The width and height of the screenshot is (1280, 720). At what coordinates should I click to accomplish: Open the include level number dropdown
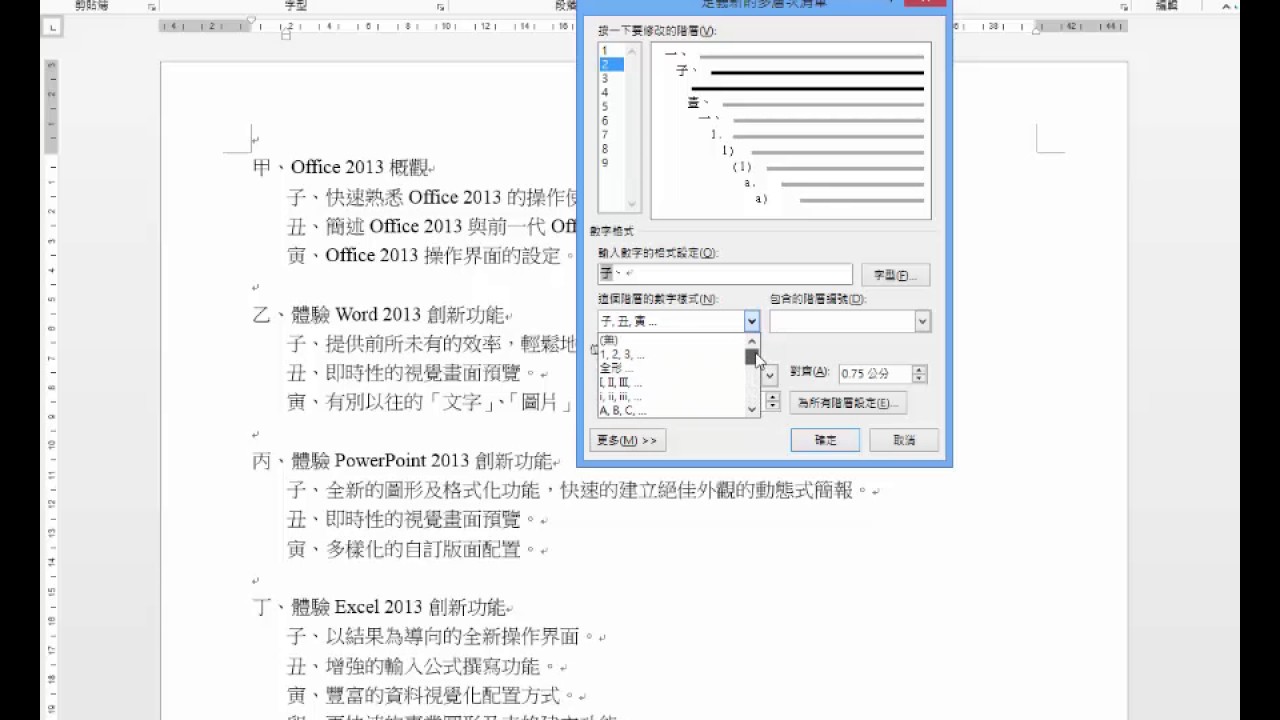coord(922,321)
